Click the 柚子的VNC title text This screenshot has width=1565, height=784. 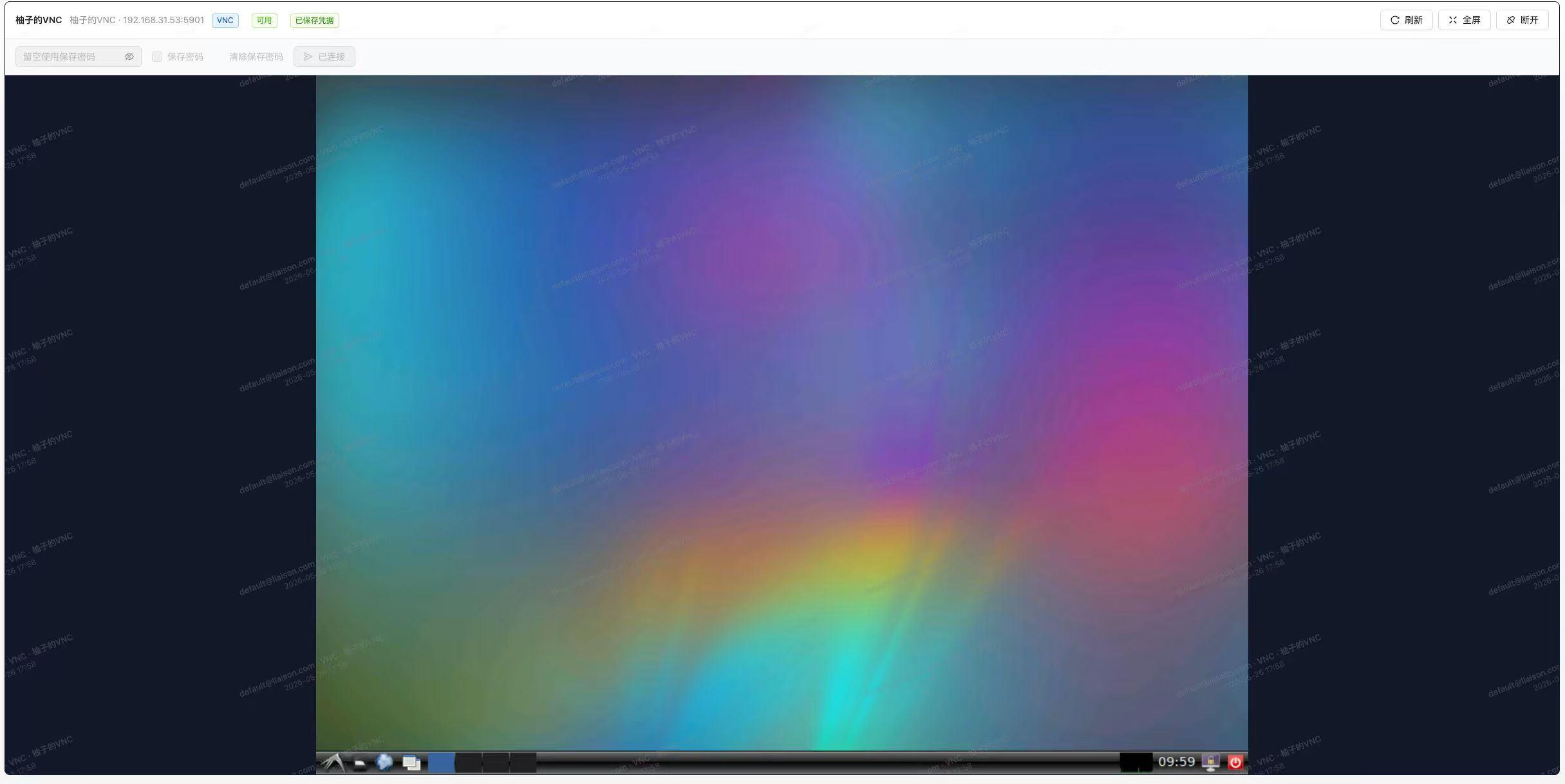coord(39,20)
